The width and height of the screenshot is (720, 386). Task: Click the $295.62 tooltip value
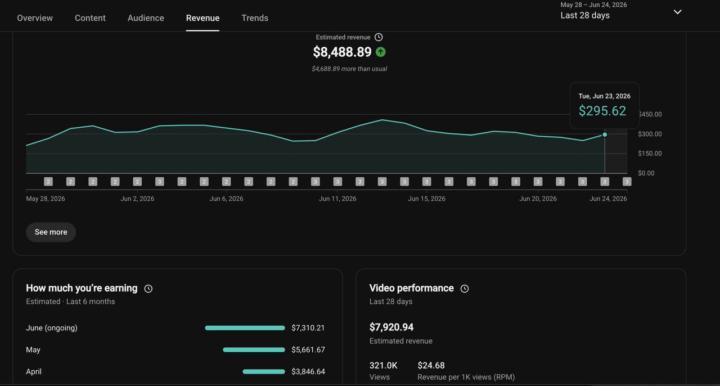602,111
